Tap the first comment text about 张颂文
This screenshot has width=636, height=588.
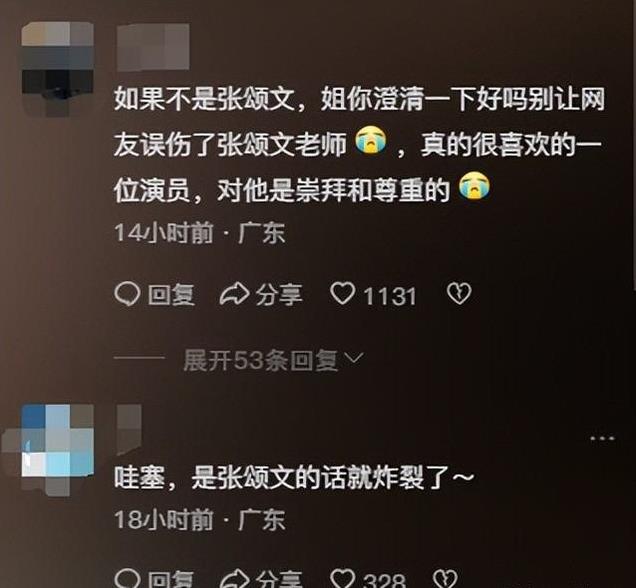coord(359,145)
